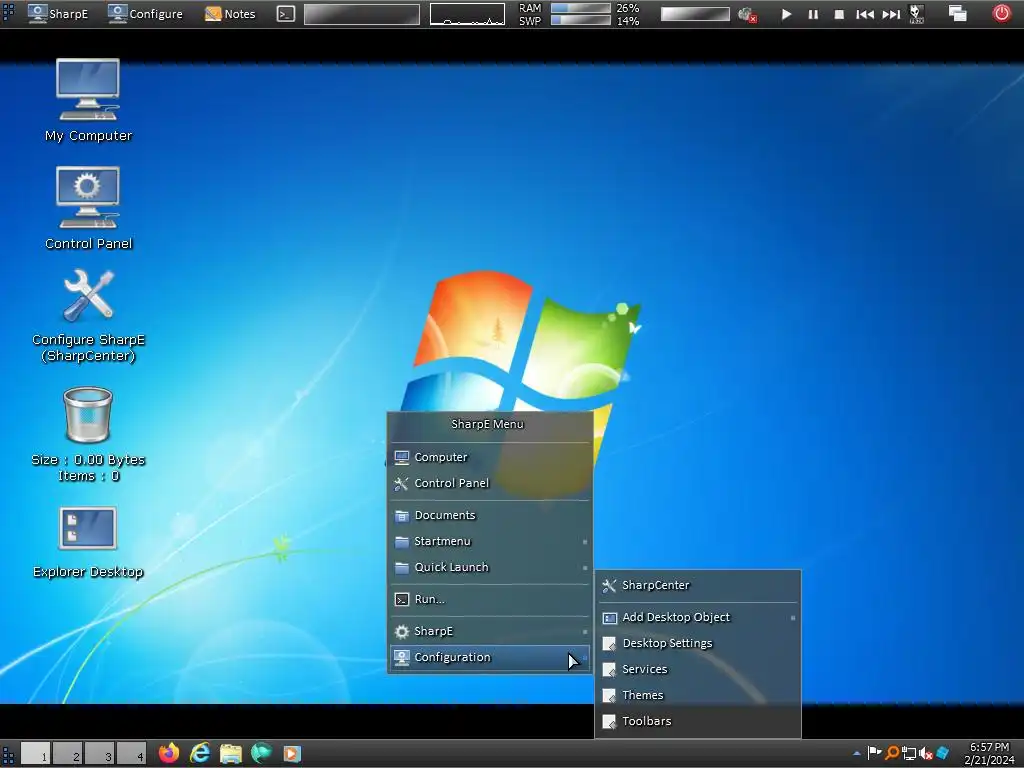Image resolution: width=1024 pixels, height=768 pixels.
Task: Click the command input box in top bar
Action: pos(362,14)
